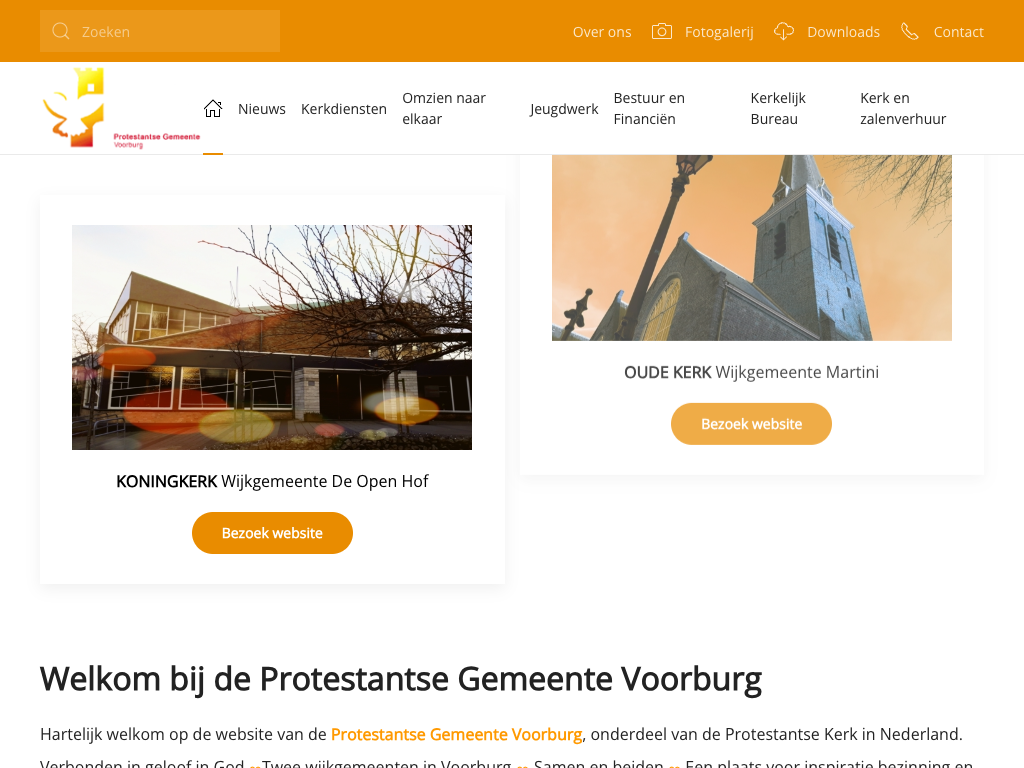Open the Omzien naar elkaar menu
1024x768 pixels.
click(444, 108)
